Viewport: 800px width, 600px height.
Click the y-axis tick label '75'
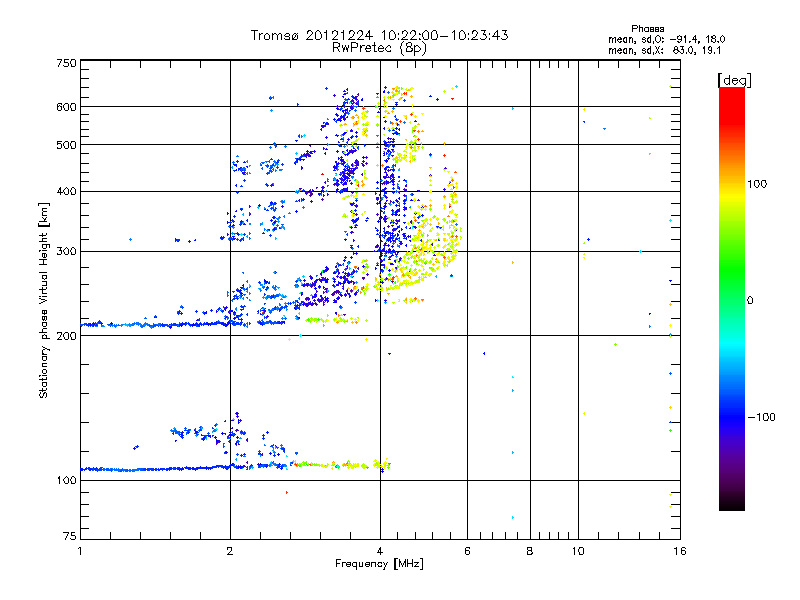(x=70, y=536)
